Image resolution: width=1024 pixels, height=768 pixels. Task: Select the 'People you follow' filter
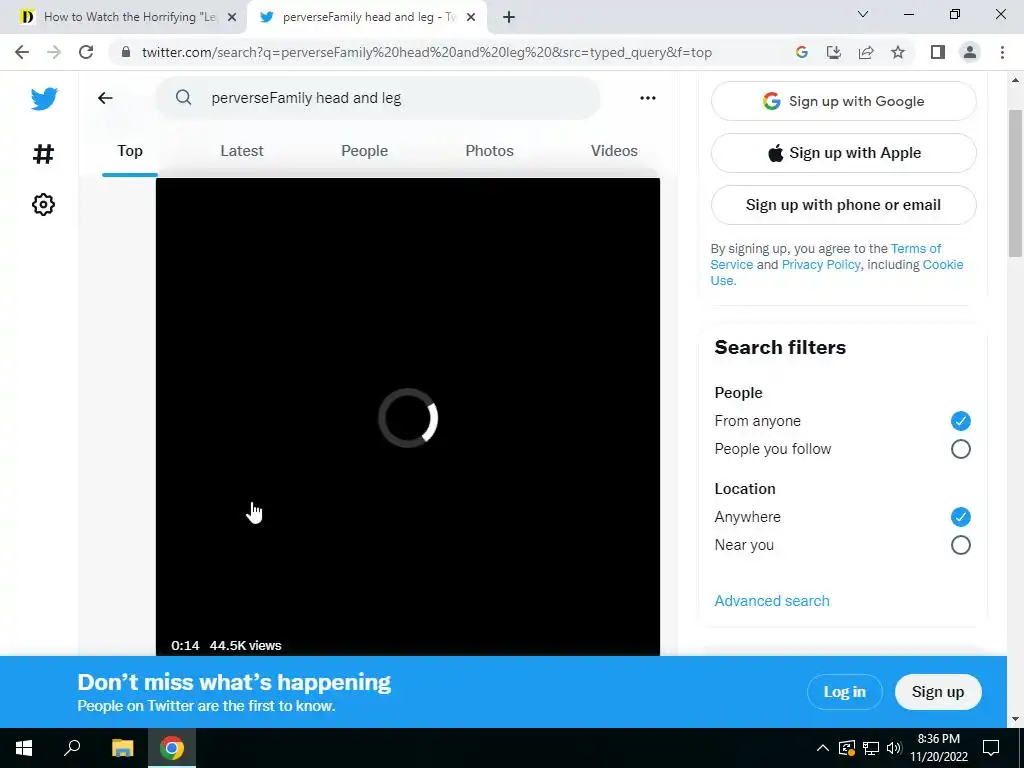point(960,449)
